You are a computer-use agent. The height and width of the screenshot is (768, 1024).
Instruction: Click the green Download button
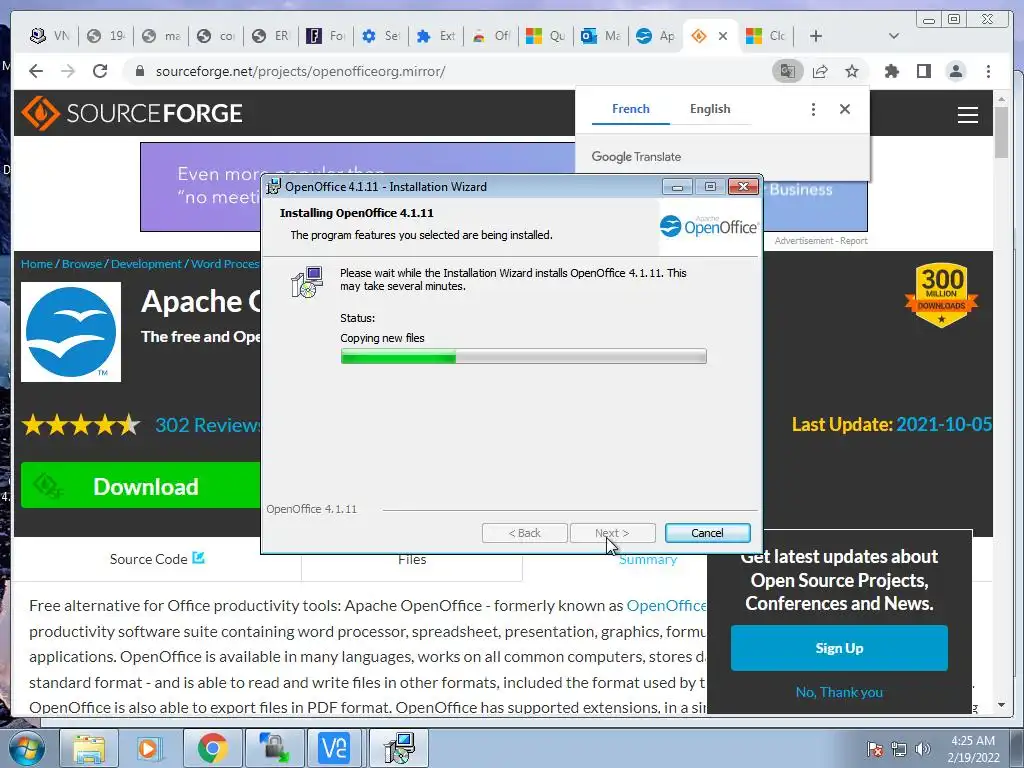coord(140,485)
